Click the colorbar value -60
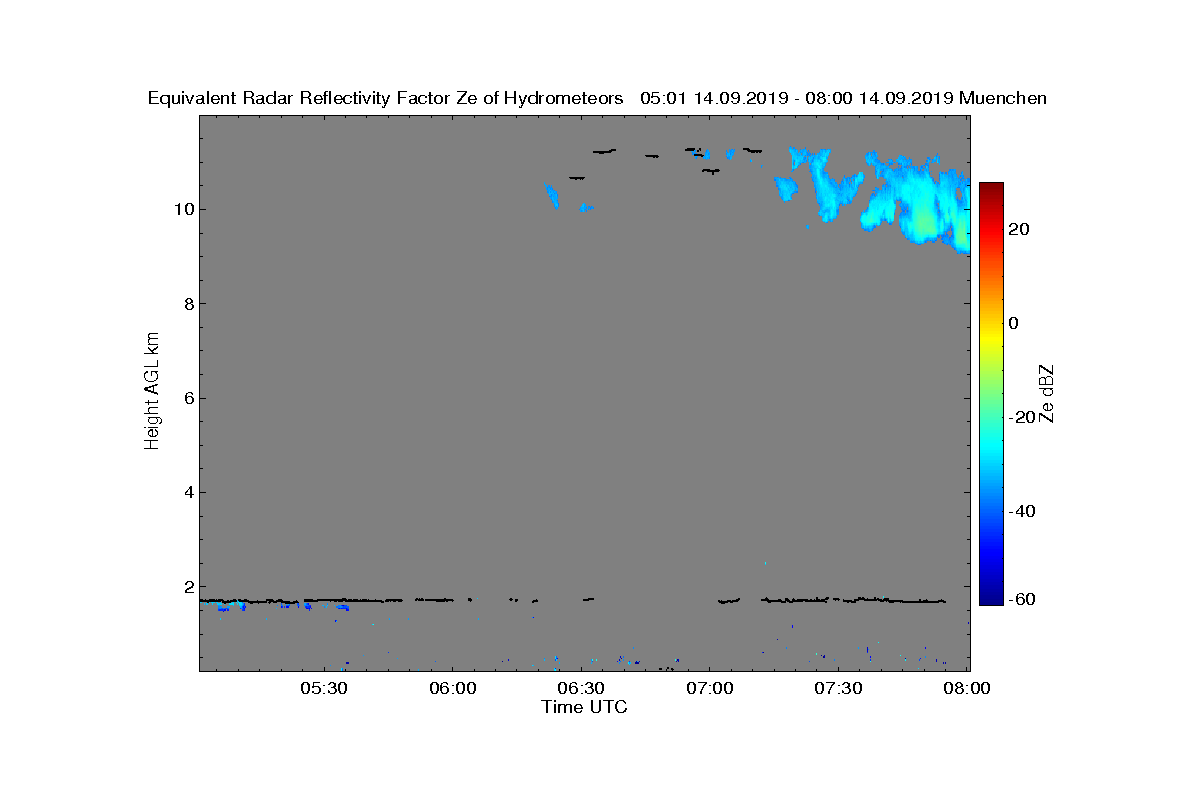 point(1023,599)
